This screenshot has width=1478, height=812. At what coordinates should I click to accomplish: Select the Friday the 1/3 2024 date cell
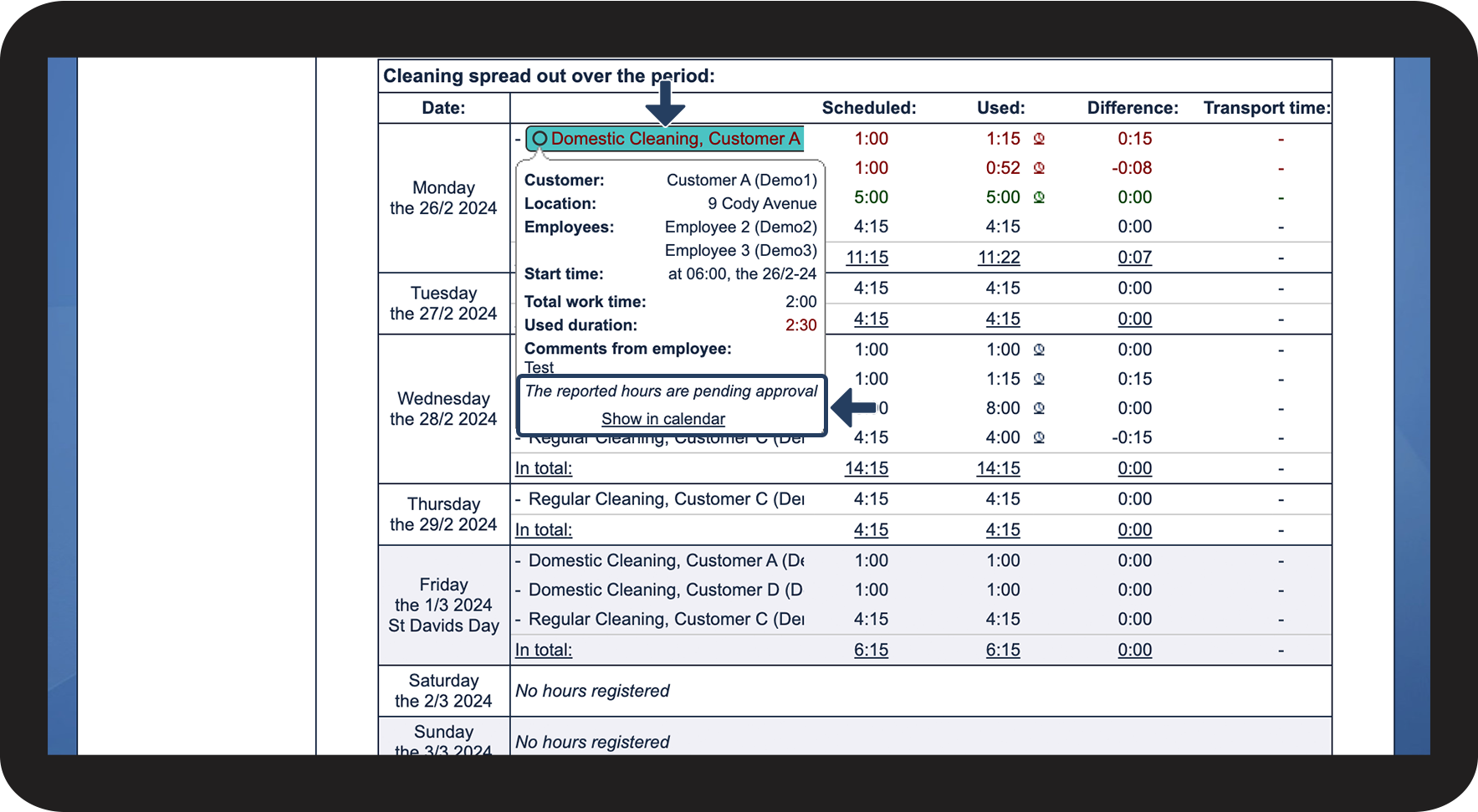444,605
